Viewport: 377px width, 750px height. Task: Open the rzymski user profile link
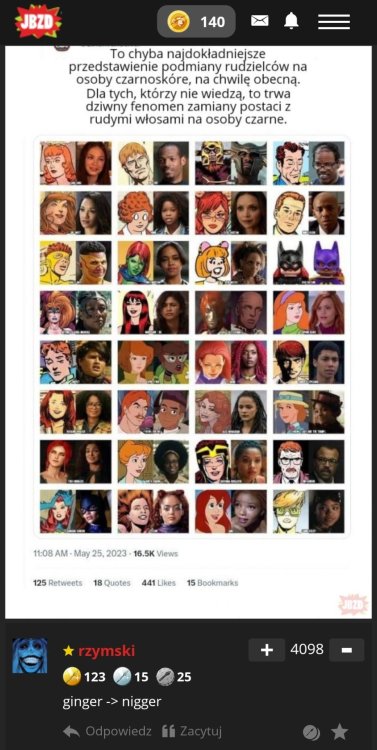point(107,651)
